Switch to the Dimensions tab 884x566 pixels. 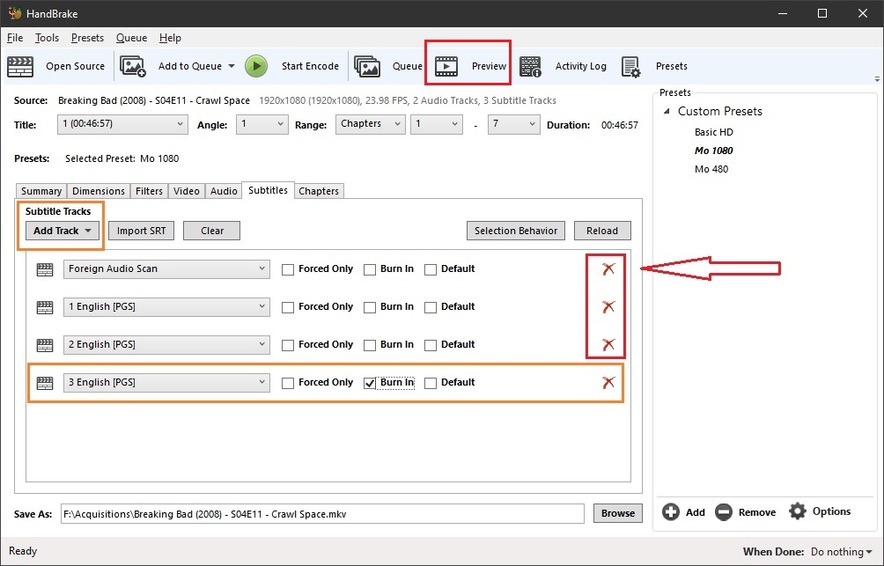coord(99,191)
